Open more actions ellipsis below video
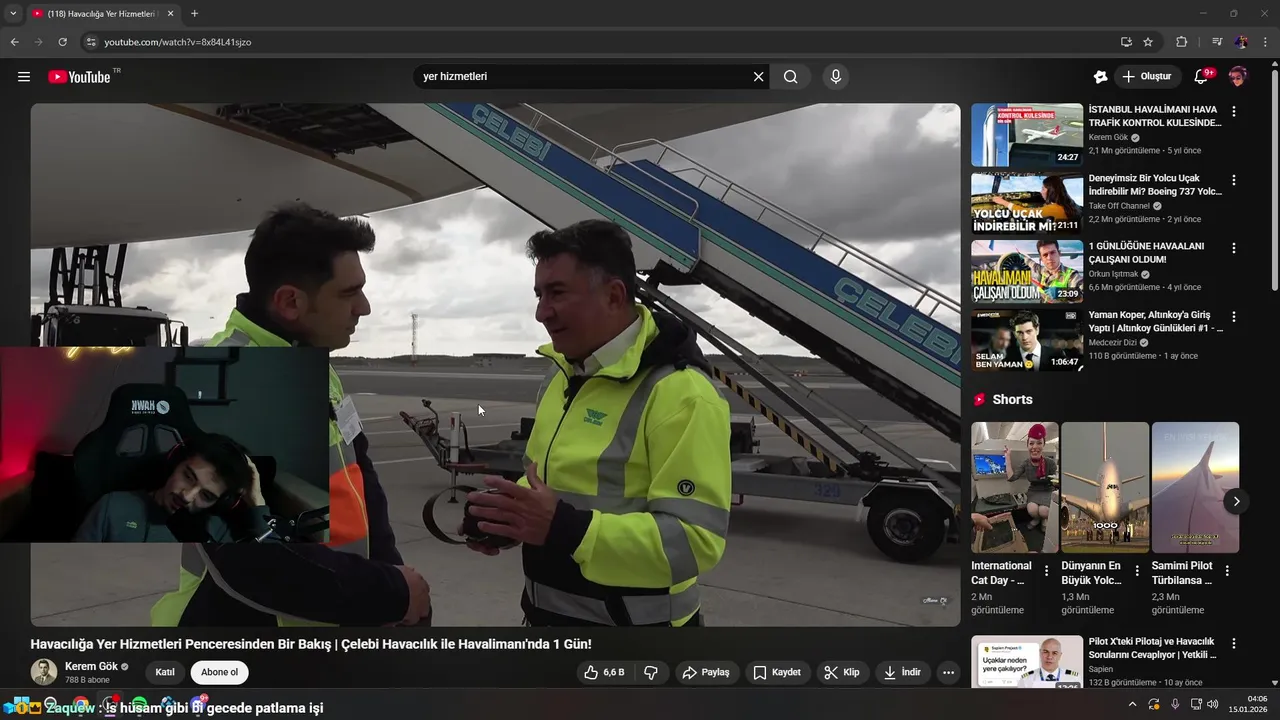The height and width of the screenshot is (720, 1280). point(949,673)
